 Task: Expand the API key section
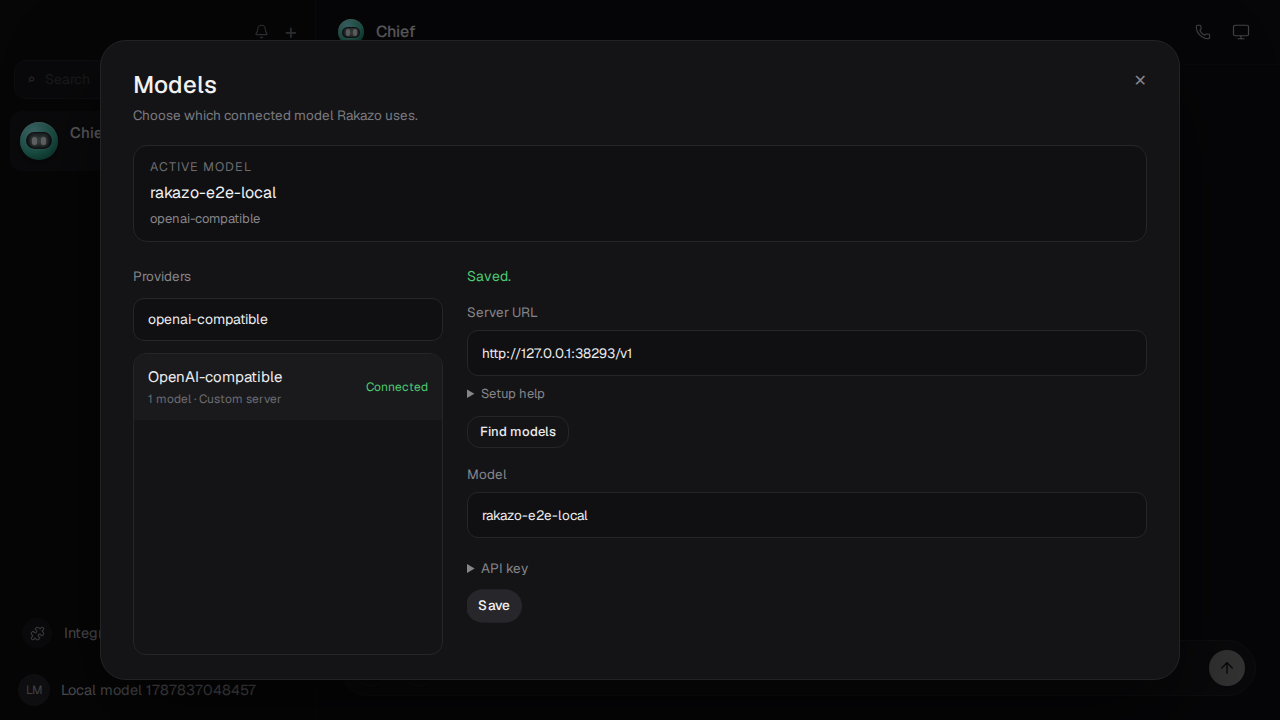(498, 568)
